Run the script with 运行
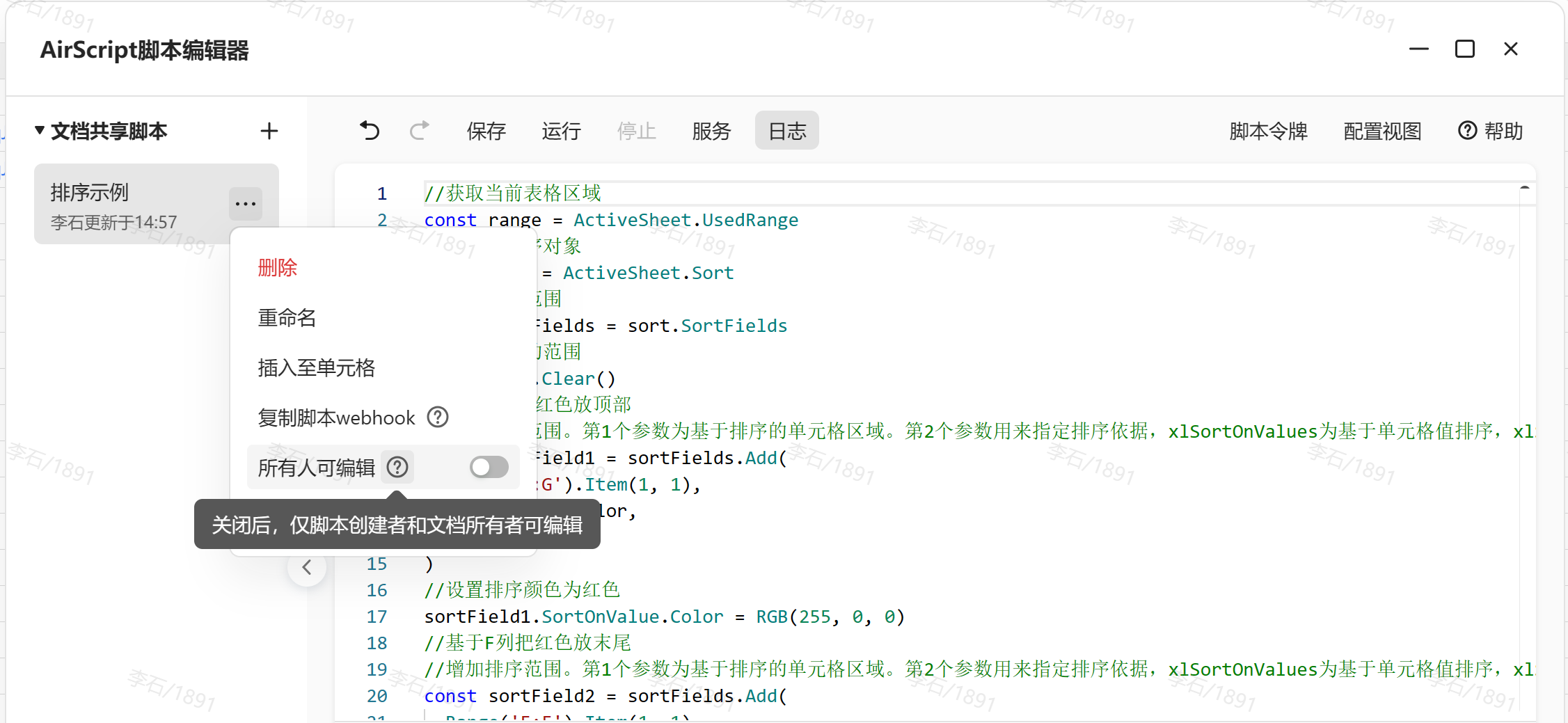 click(x=561, y=131)
